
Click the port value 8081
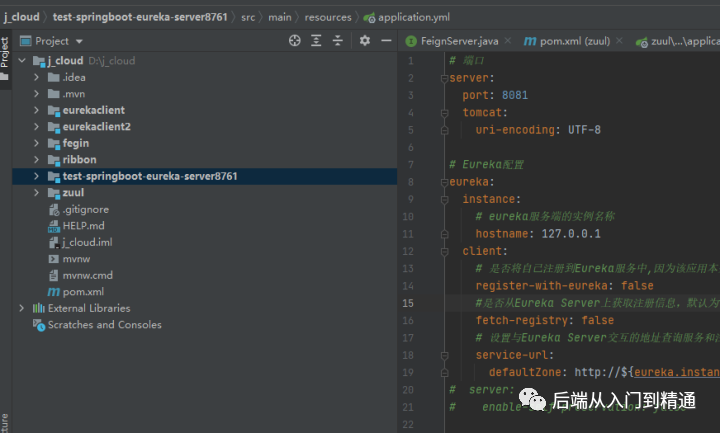click(515, 95)
